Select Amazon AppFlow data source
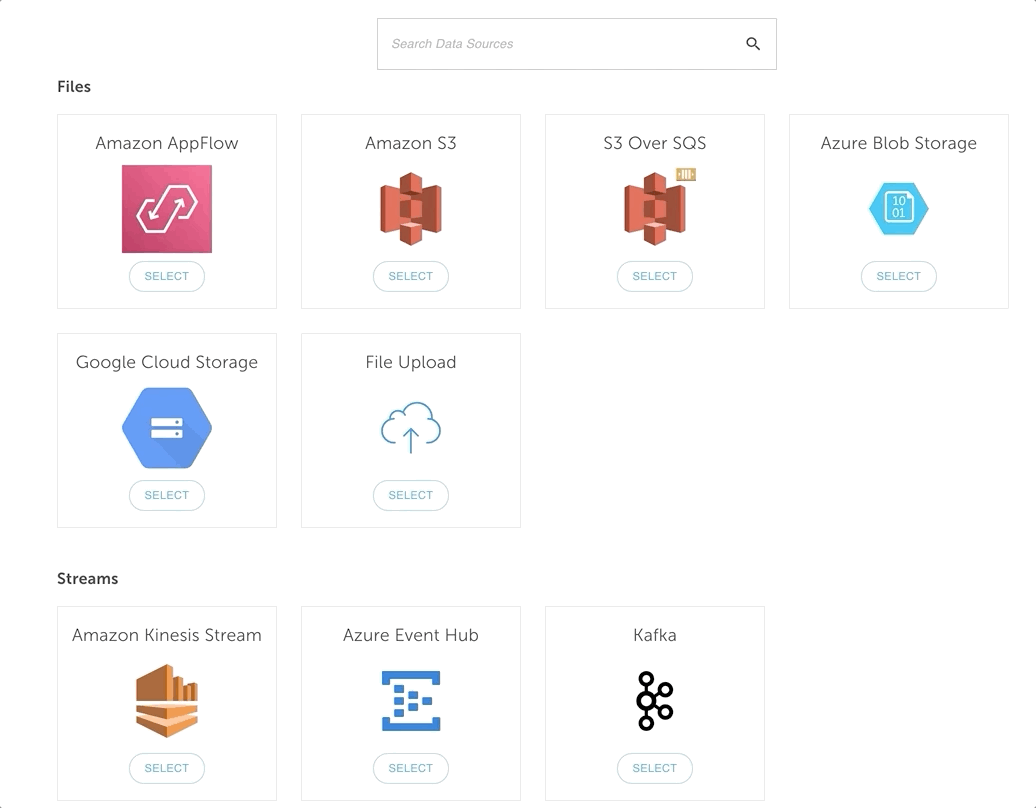The width and height of the screenshot is (1036, 808). (166, 276)
